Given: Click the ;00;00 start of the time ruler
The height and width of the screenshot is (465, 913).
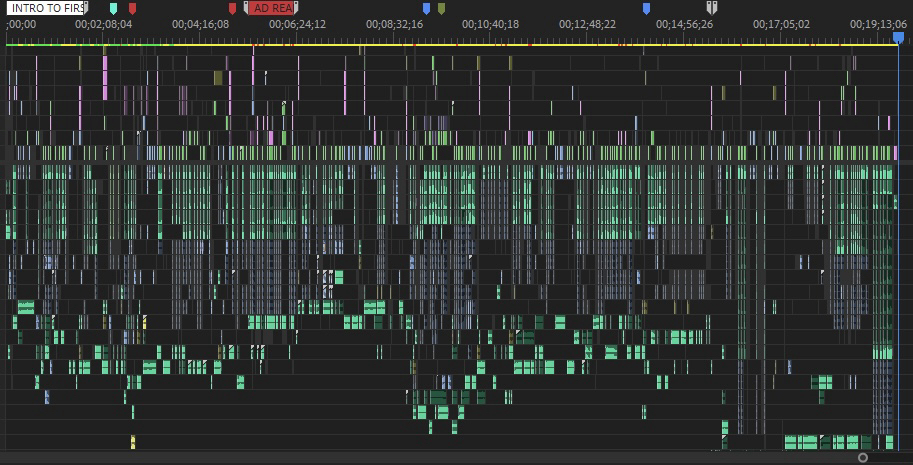Looking at the screenshot, I should click(x=20, y=24).
